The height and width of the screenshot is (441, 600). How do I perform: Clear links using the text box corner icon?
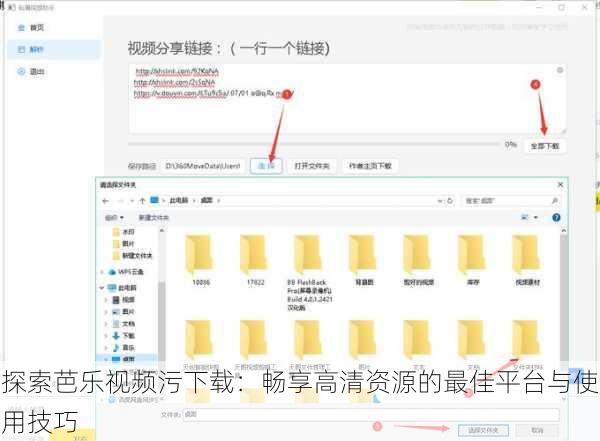[x=559, y=70]
